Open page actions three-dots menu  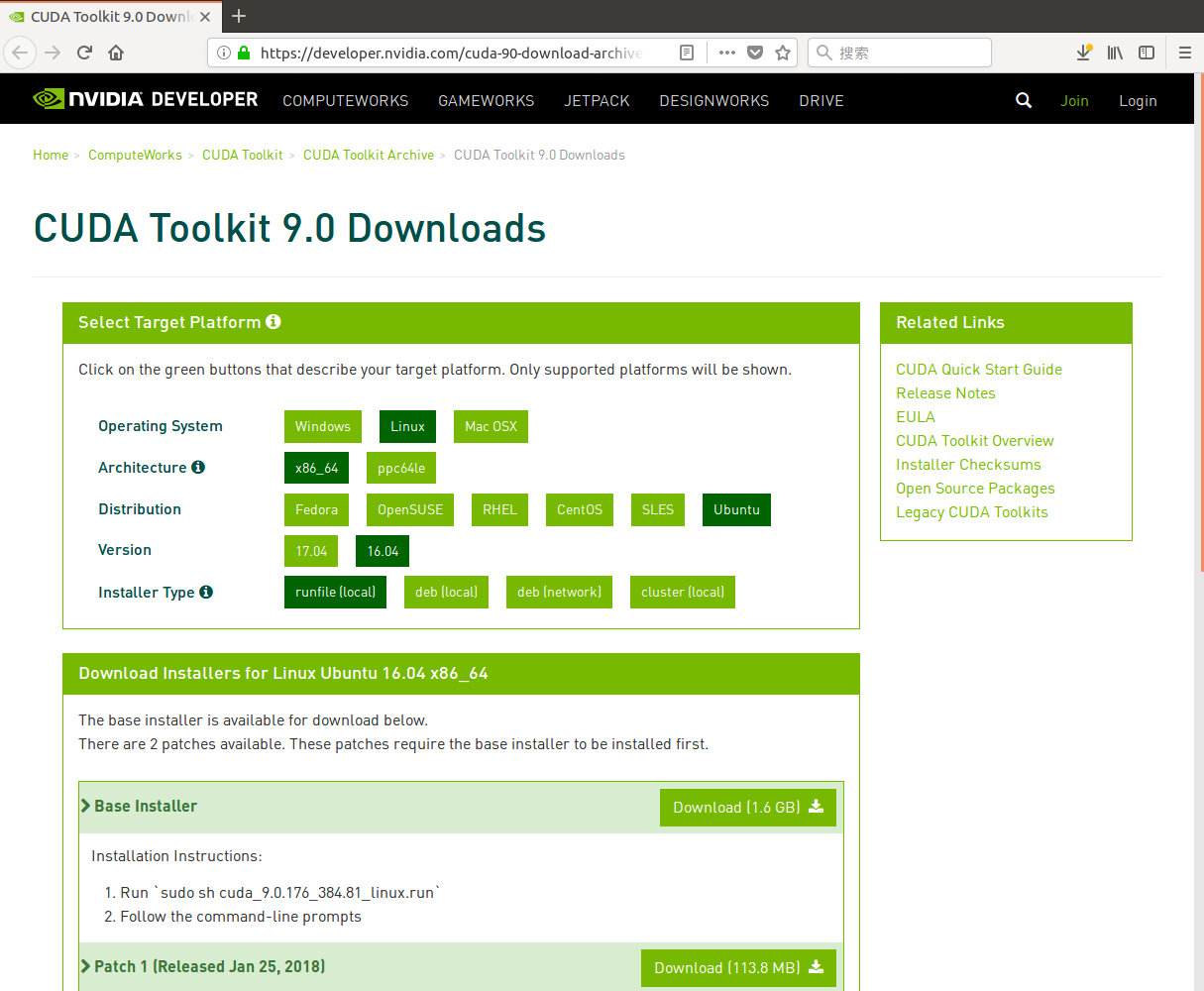coord(727,53)
